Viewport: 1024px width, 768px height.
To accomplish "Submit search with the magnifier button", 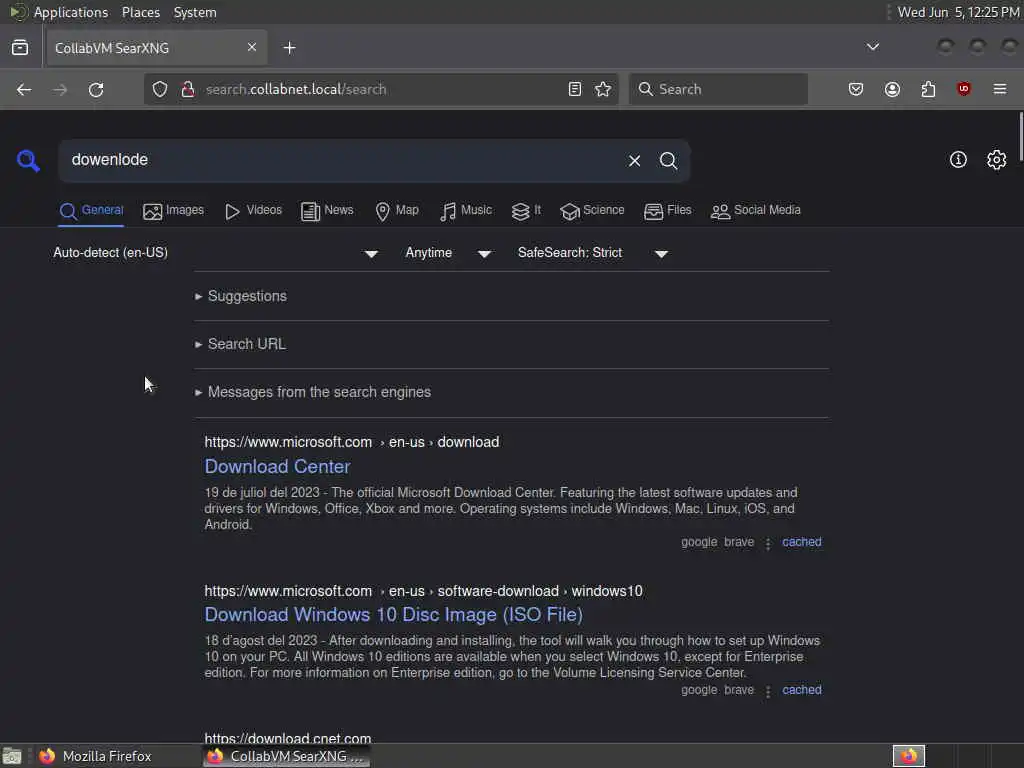I will (x=668, y=161).
